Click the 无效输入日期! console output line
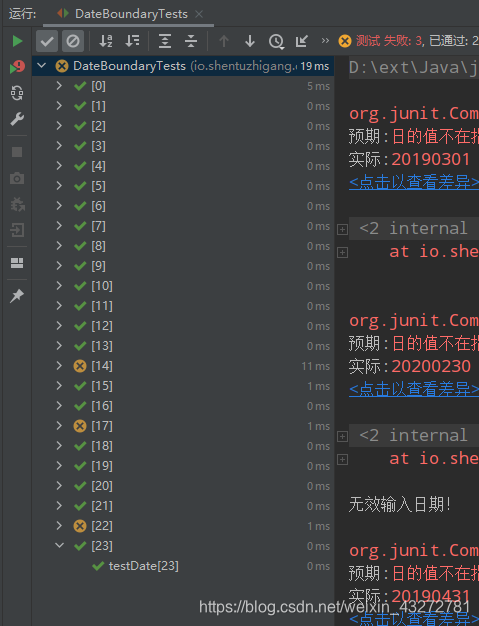Viewport: 479px width, 626px height. pyautogui.click(x=400, y=504)
